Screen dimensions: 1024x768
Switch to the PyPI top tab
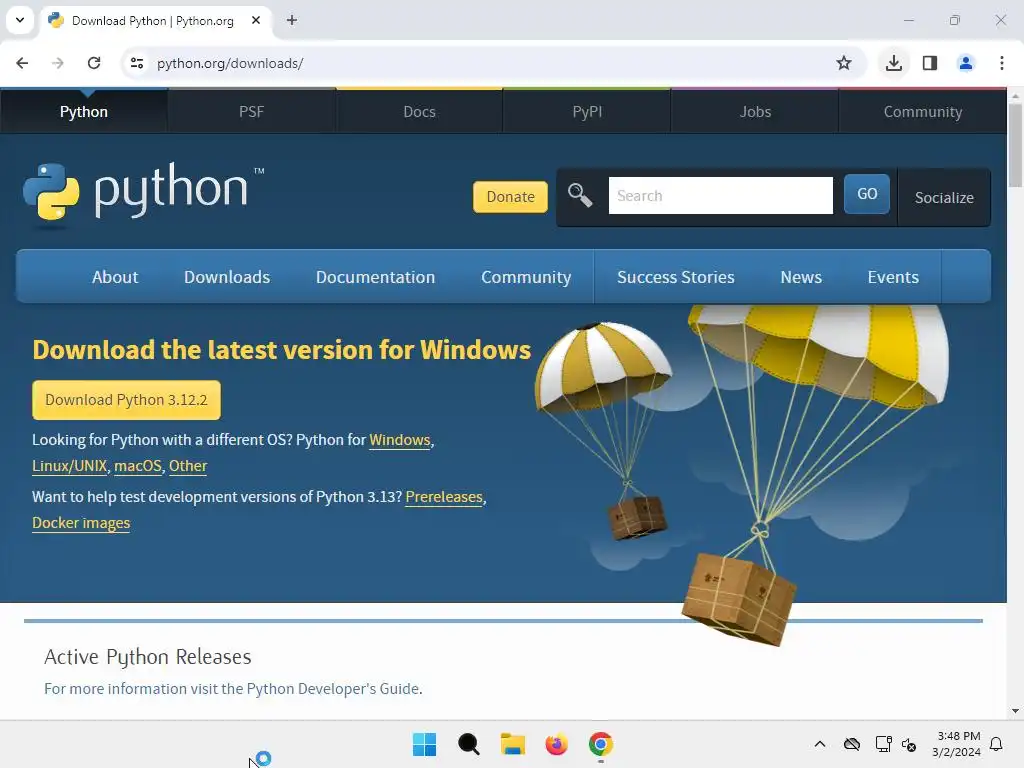pos(587,112)
